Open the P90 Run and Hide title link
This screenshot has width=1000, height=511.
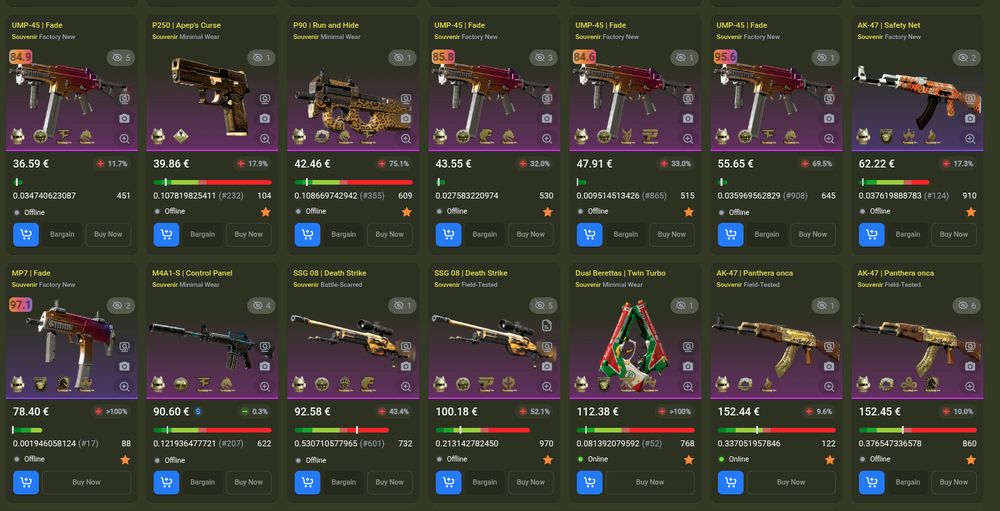[x=325, y=26]
